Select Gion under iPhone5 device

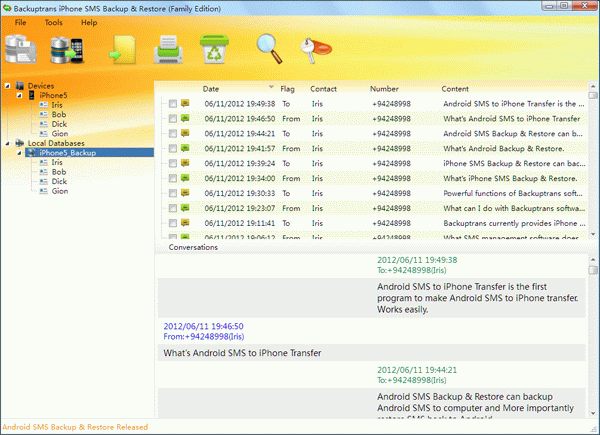[60, 134]
